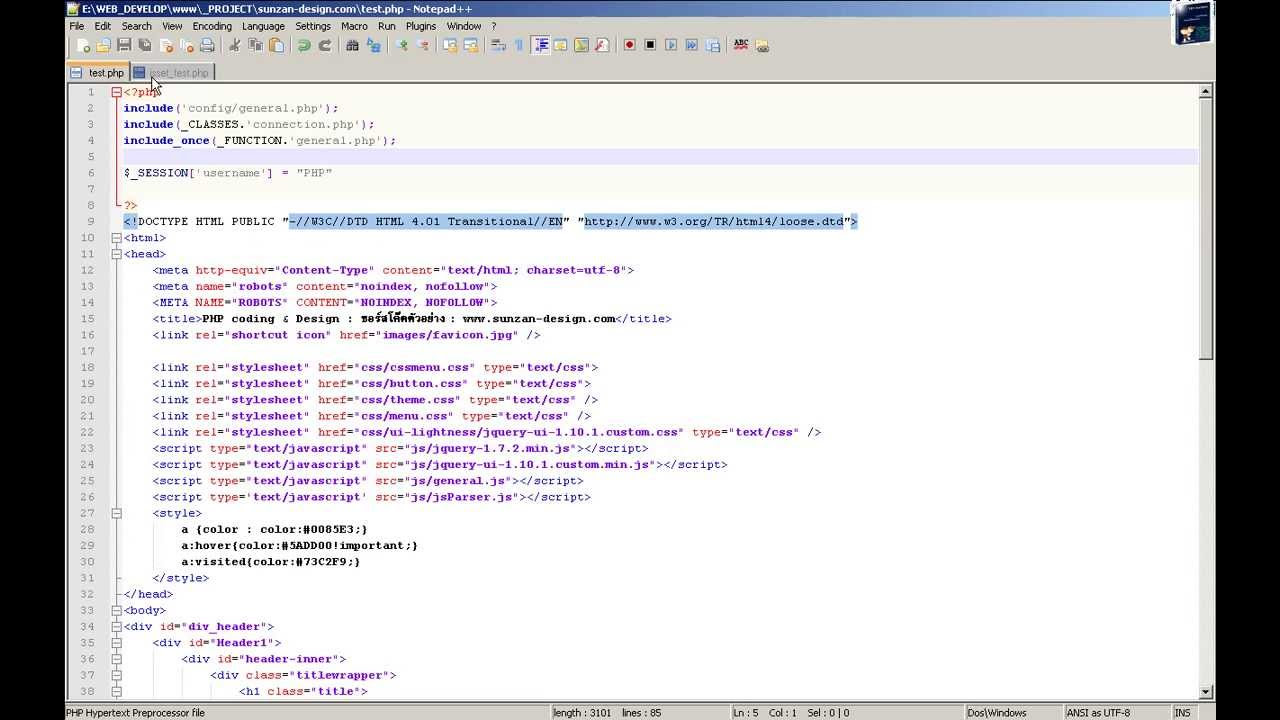This screenshot has width=1280, height=720.
Task: Open the Language menu
Action: pos(263,26)
